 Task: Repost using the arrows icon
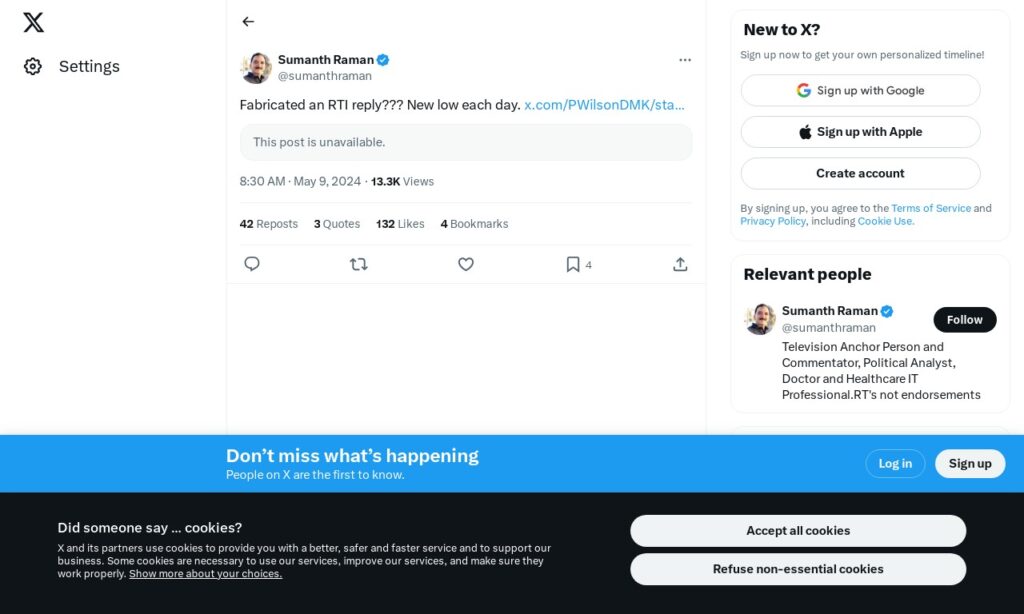pos(358,264)
